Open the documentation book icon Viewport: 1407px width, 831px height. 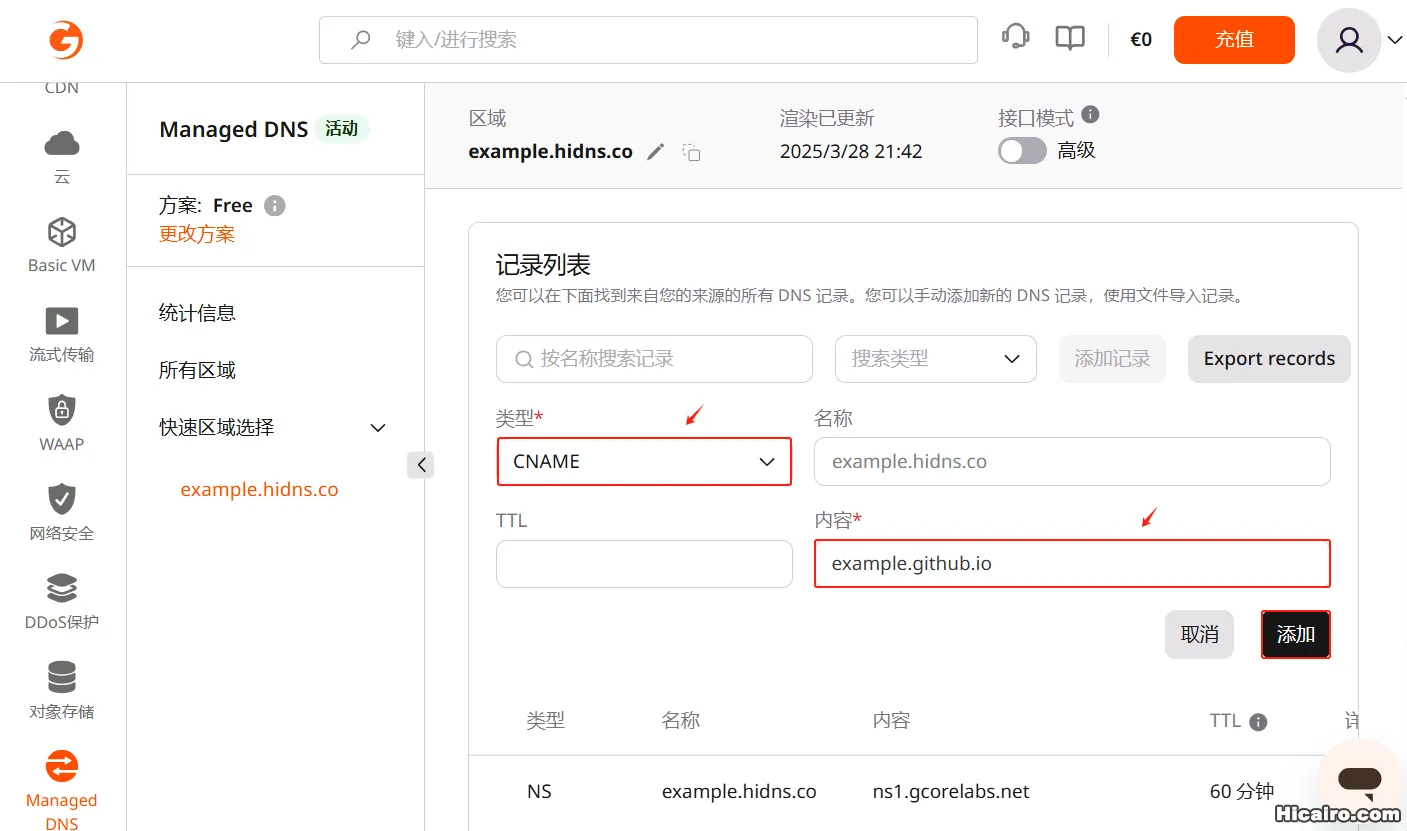pyautogui.click(x=1070, y=38)
